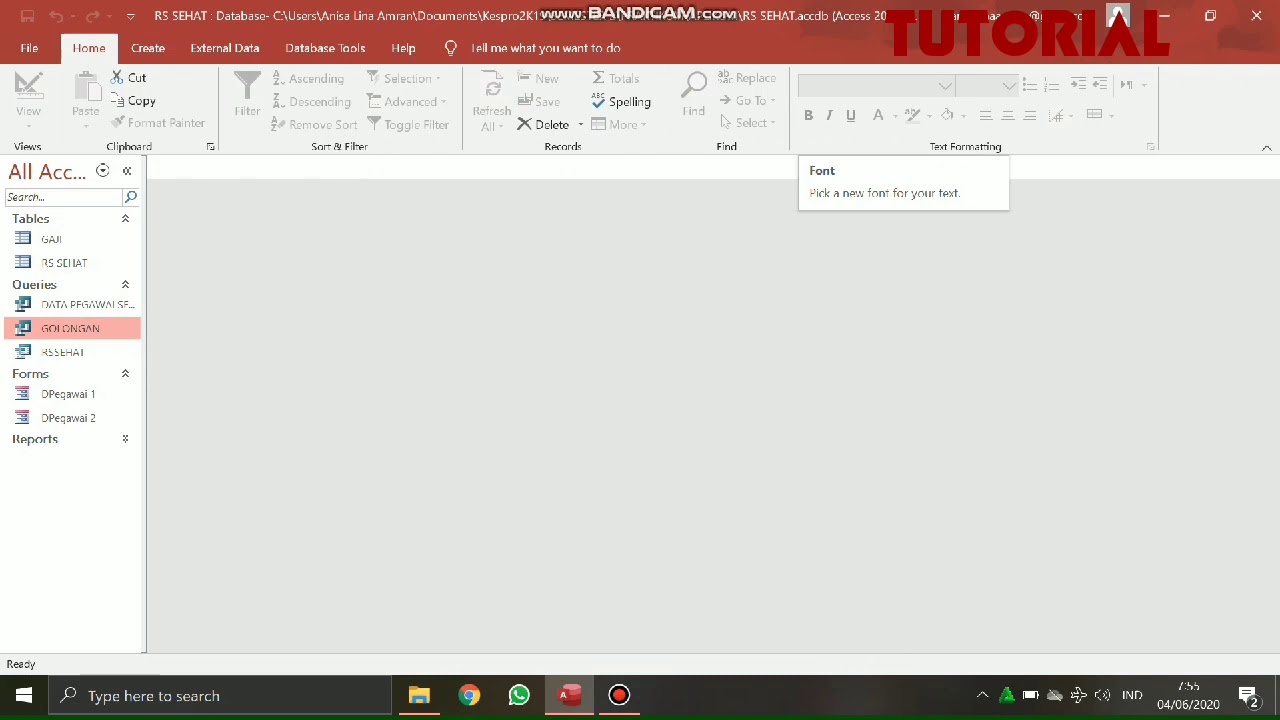Image resolution: width=1280 pixels, height=720 pixels.
Task: Open the text highlight color picker
Action: [x=913, y=115]
